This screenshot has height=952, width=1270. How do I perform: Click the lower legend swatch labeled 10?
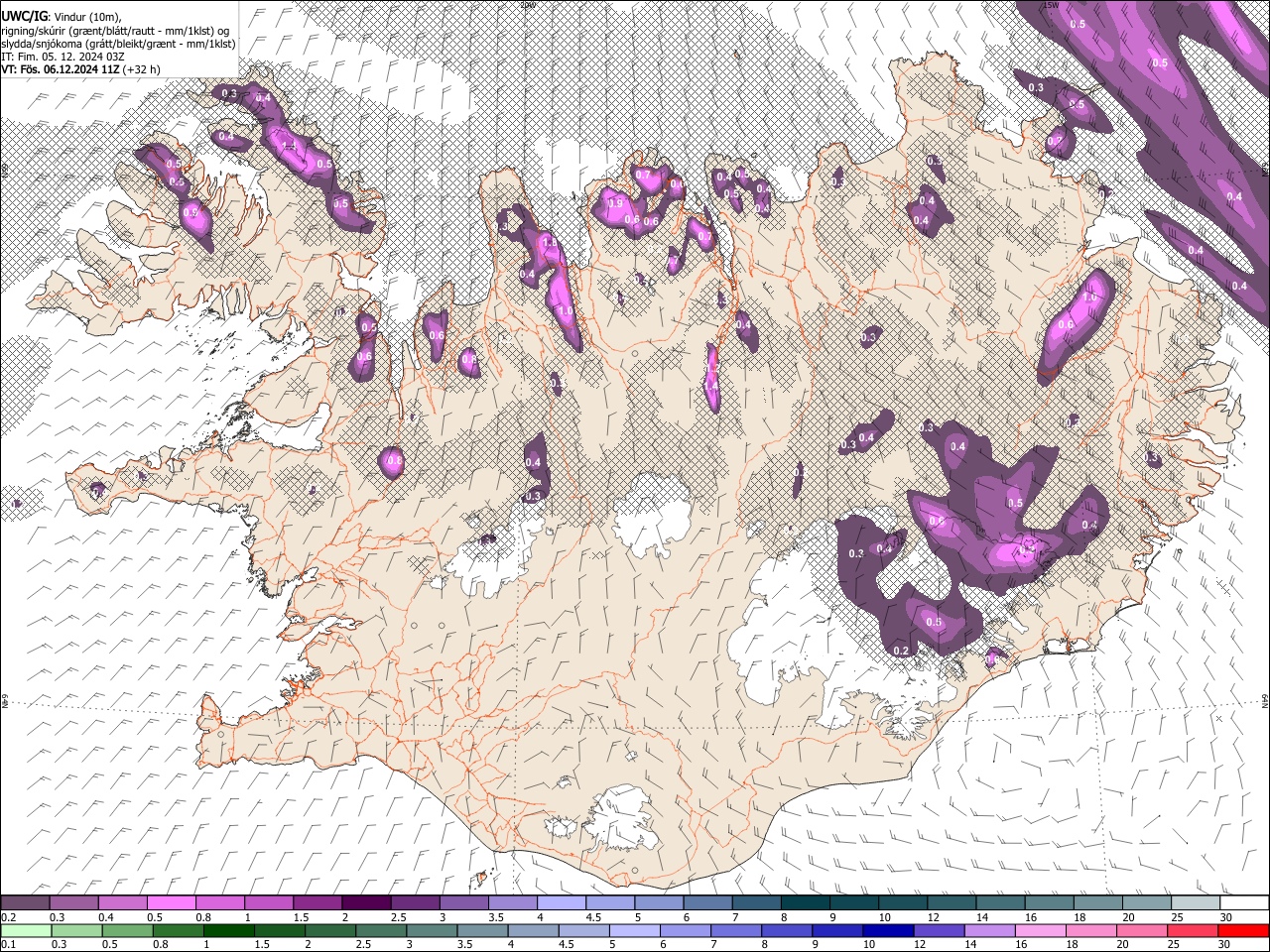click(x=886, y=930)
